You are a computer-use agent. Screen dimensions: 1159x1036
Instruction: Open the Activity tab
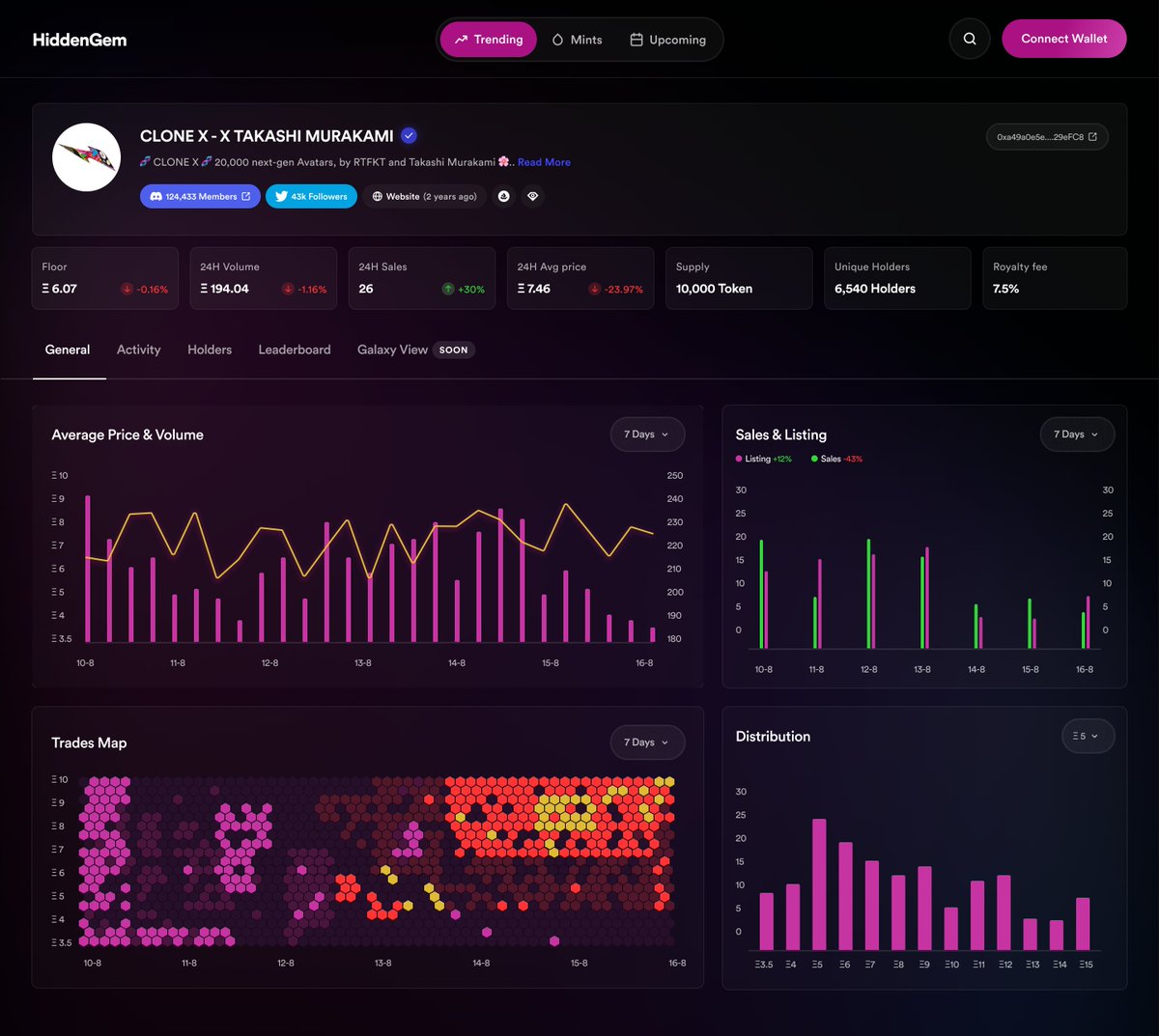coord(138,350)
